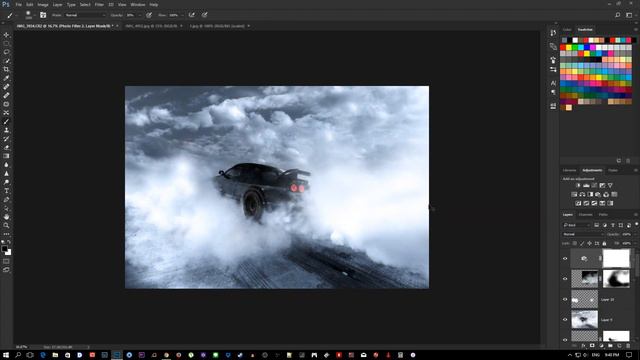Toggle pressure for opacity button
Screen dimensions: 640x360
tap(149, 15)
